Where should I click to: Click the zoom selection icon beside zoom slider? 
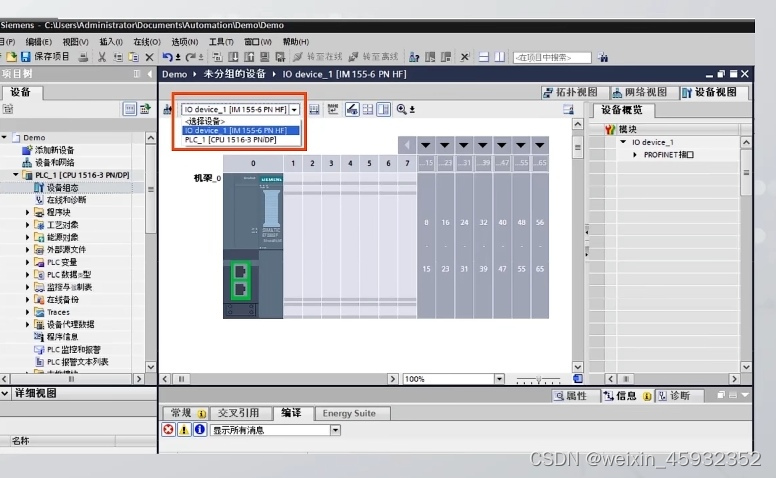click(578, 379)
